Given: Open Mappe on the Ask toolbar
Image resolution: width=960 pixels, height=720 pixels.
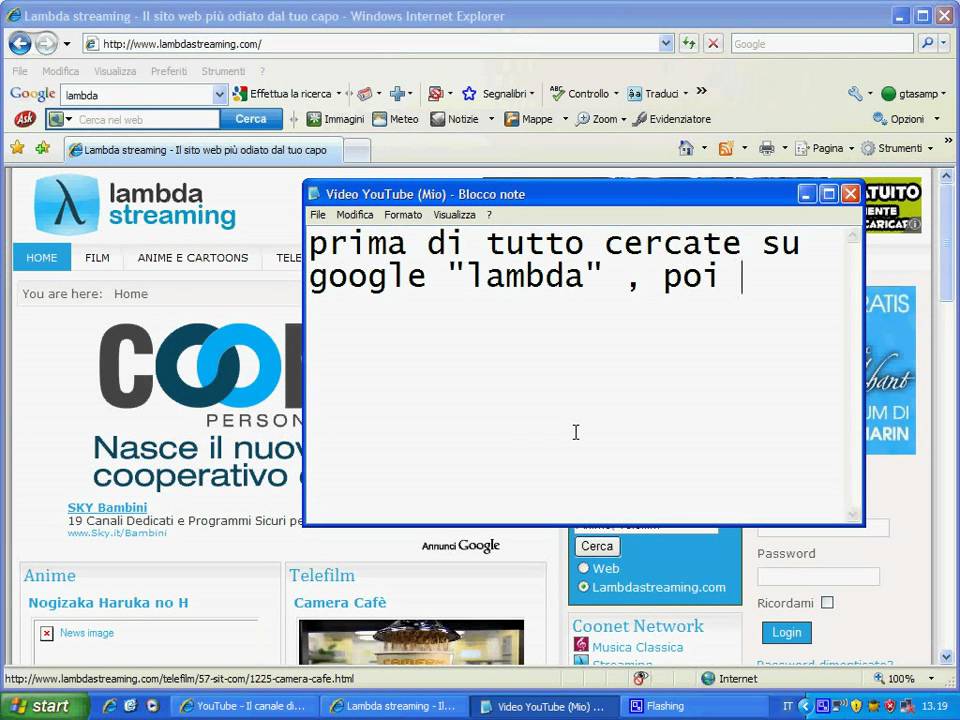Looking at the screenshot, I should (528, 119).
